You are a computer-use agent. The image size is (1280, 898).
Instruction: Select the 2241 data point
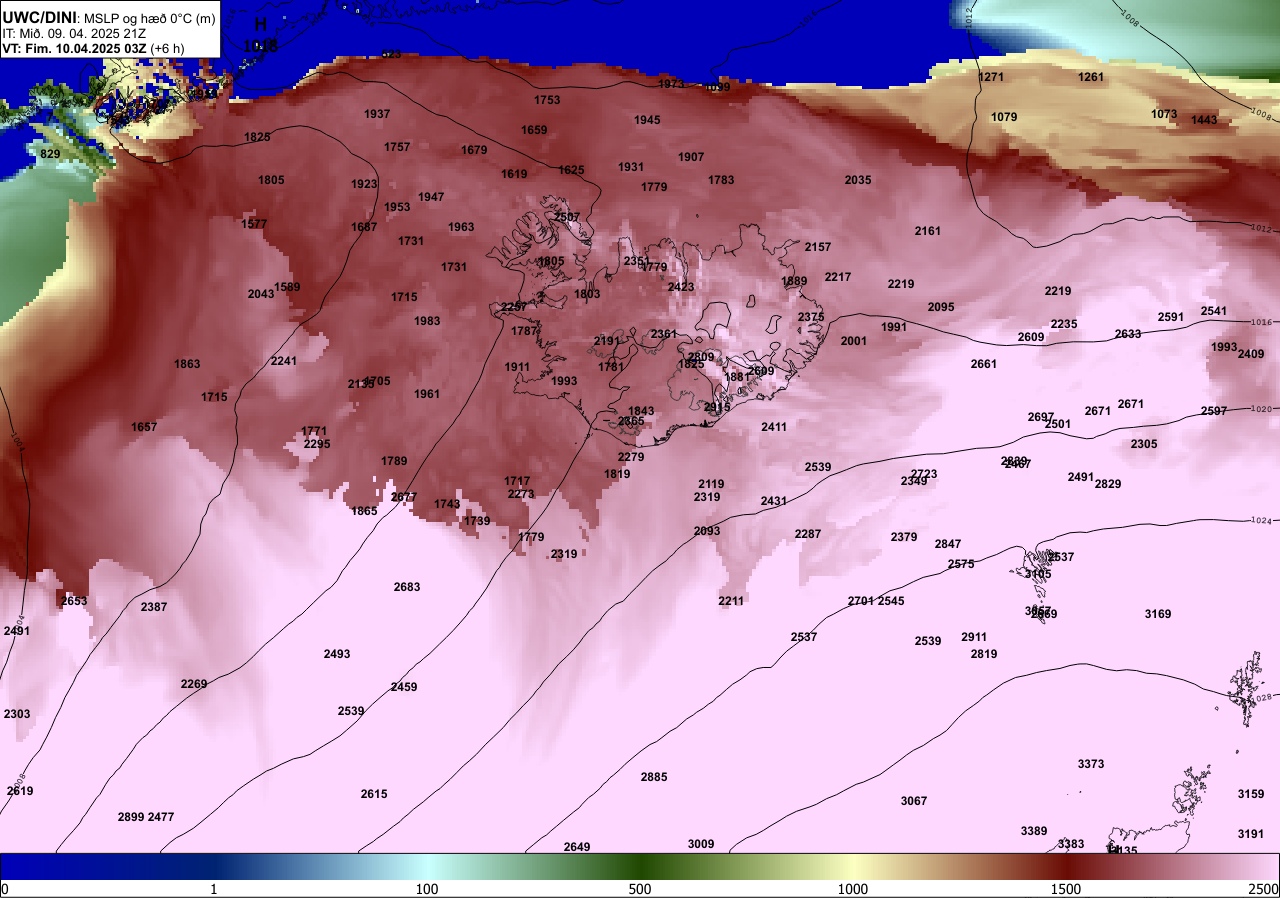(x=284, y=361)
